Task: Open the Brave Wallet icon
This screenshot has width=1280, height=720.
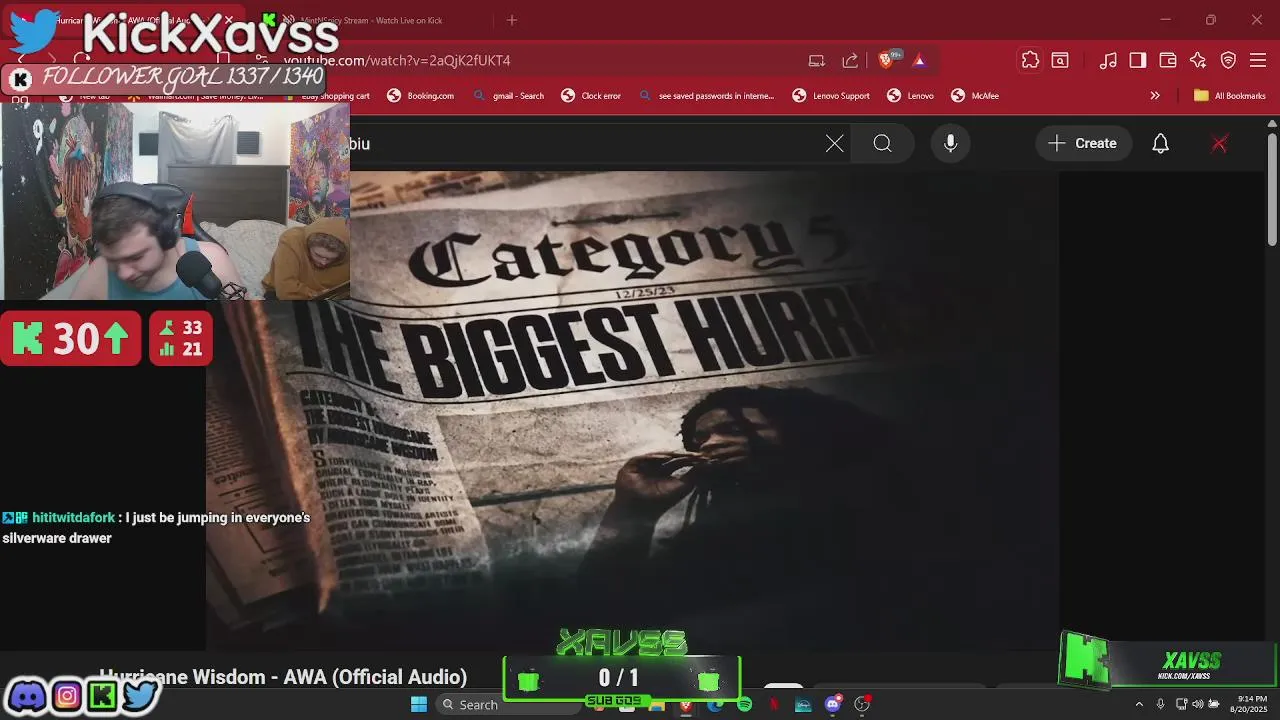Action: [x=1168, y=60]
